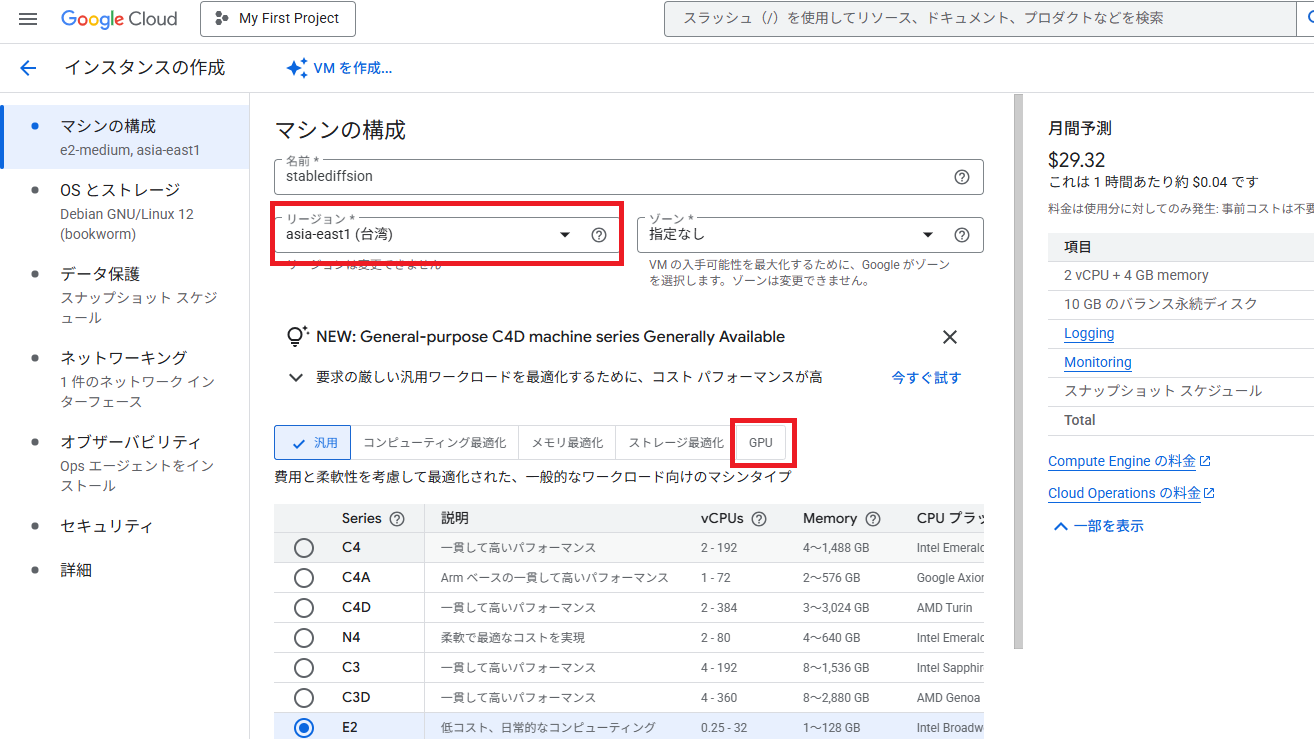Click the AMD Turin CPU platform cell
The width and height of the screenshot is (1314, 739).
pyautogui.click(x=945, y=608)
